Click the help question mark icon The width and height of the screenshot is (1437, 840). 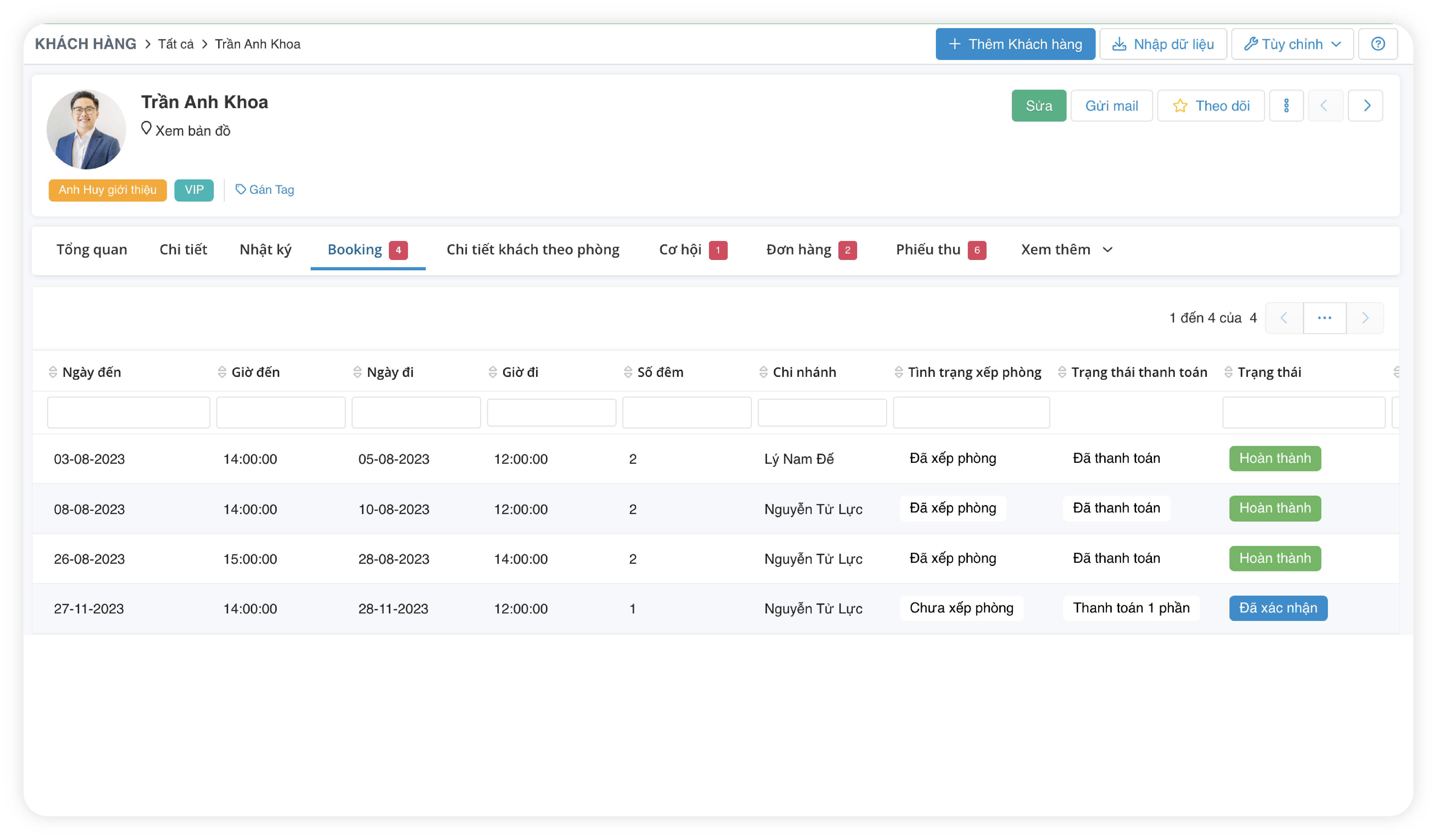pos(1377,44)
